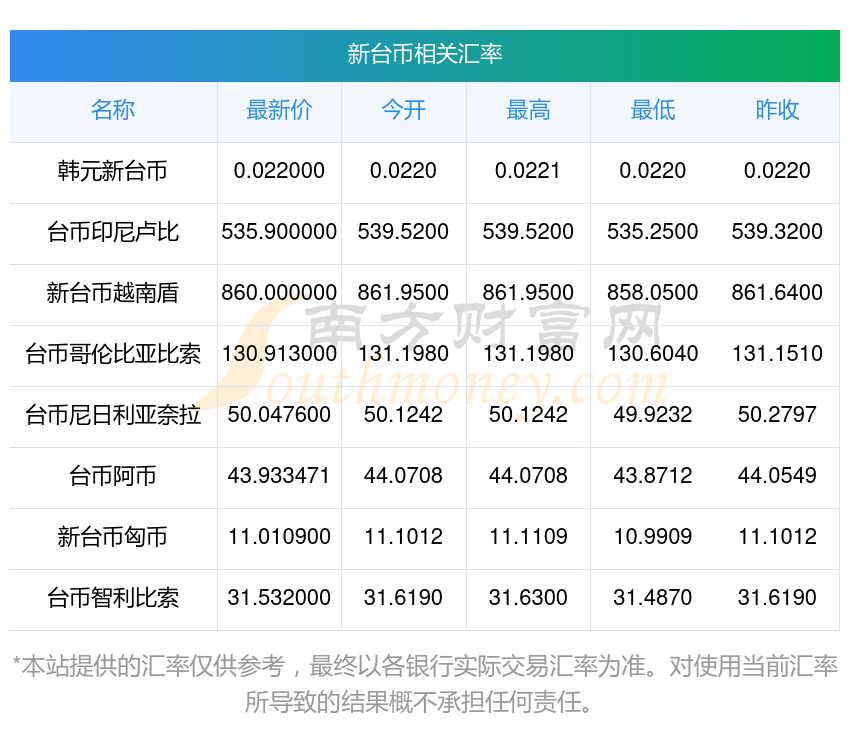The width and height of the screenshot is (850, 733).
Task: Click latest price 535.900000
Action: coord(279,232)
